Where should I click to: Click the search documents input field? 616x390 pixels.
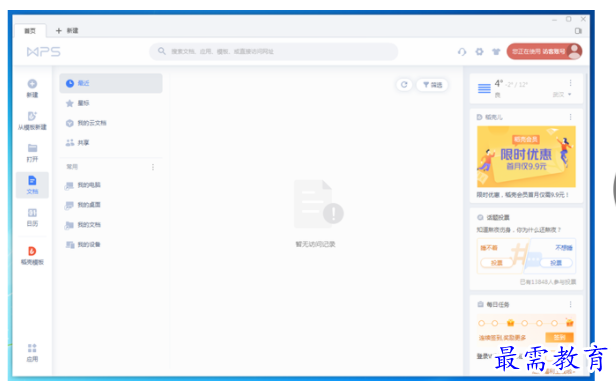[273, 51]
